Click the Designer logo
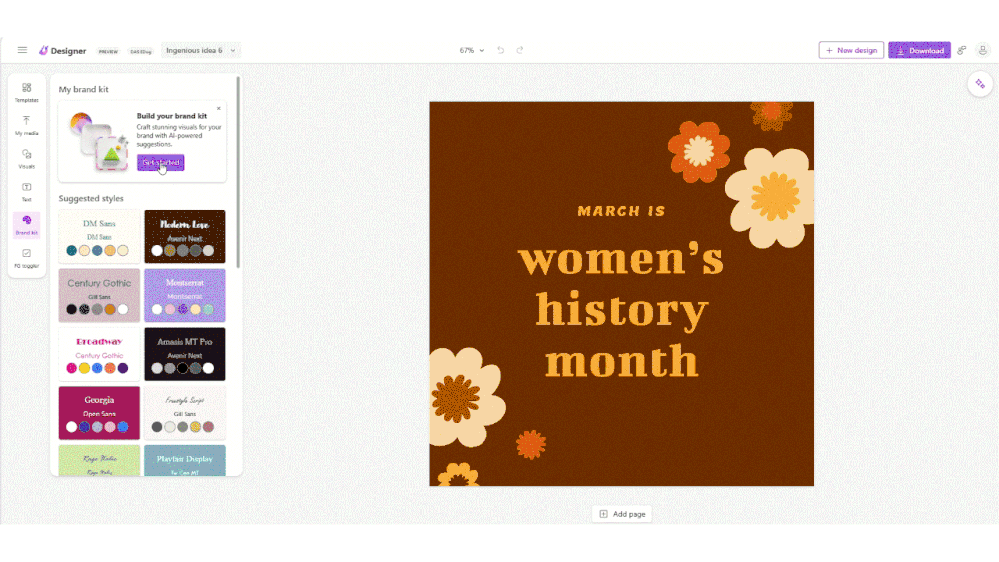Screen dimensions: 999x562 click(x=62, y=50)
